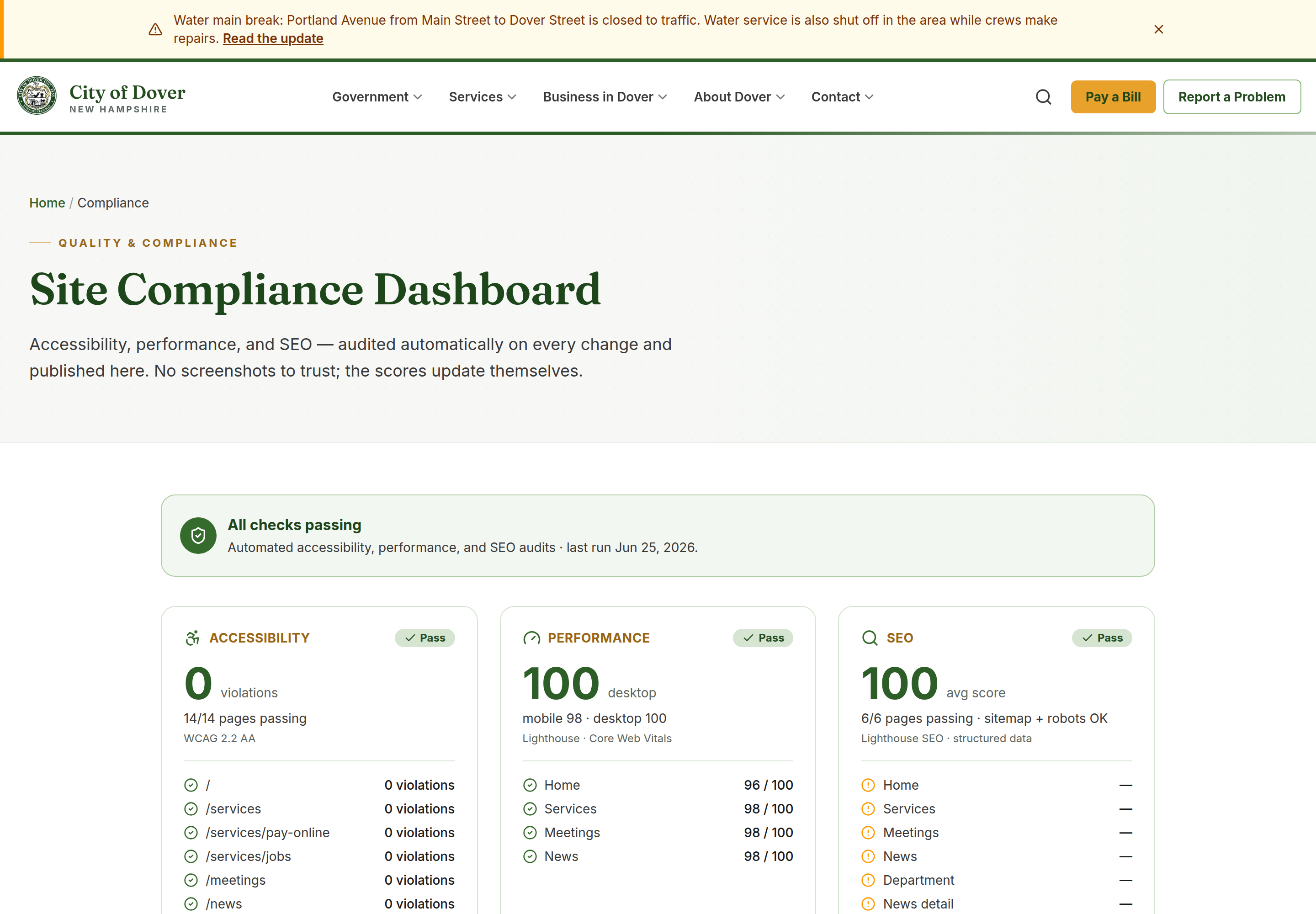The width and height of the screenshot is (1316, 914).
Task: Click the shield icon beside All checks passing
Action: pyautogui.click(x=198, y=536)
